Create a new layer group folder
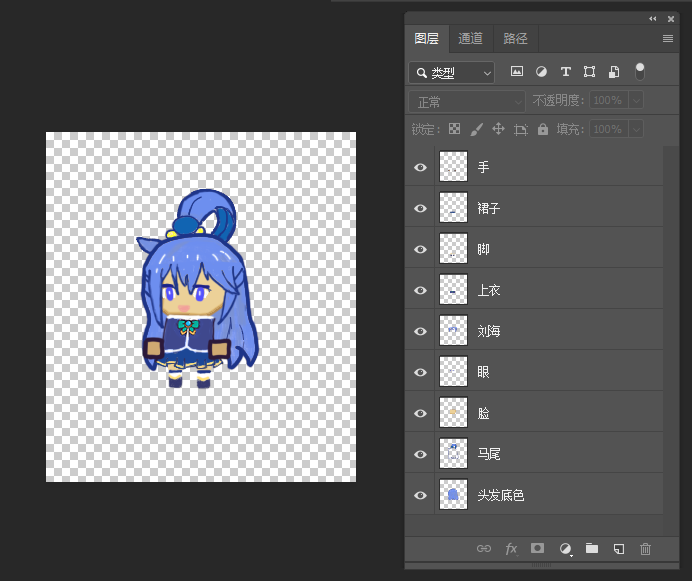The width and height of the screenshot is (692, 581). [x=592, y=548]
